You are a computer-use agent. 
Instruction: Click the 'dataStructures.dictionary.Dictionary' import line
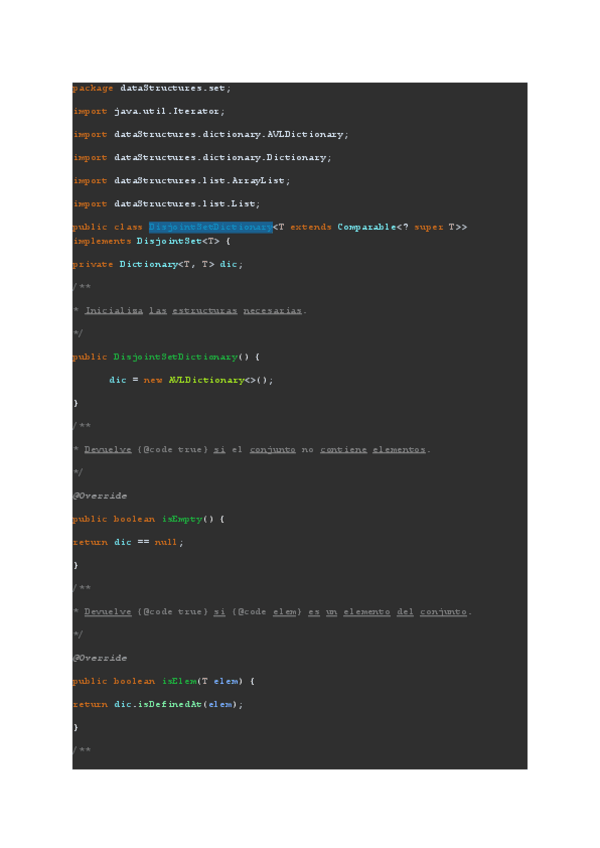(x=202, y=157)
